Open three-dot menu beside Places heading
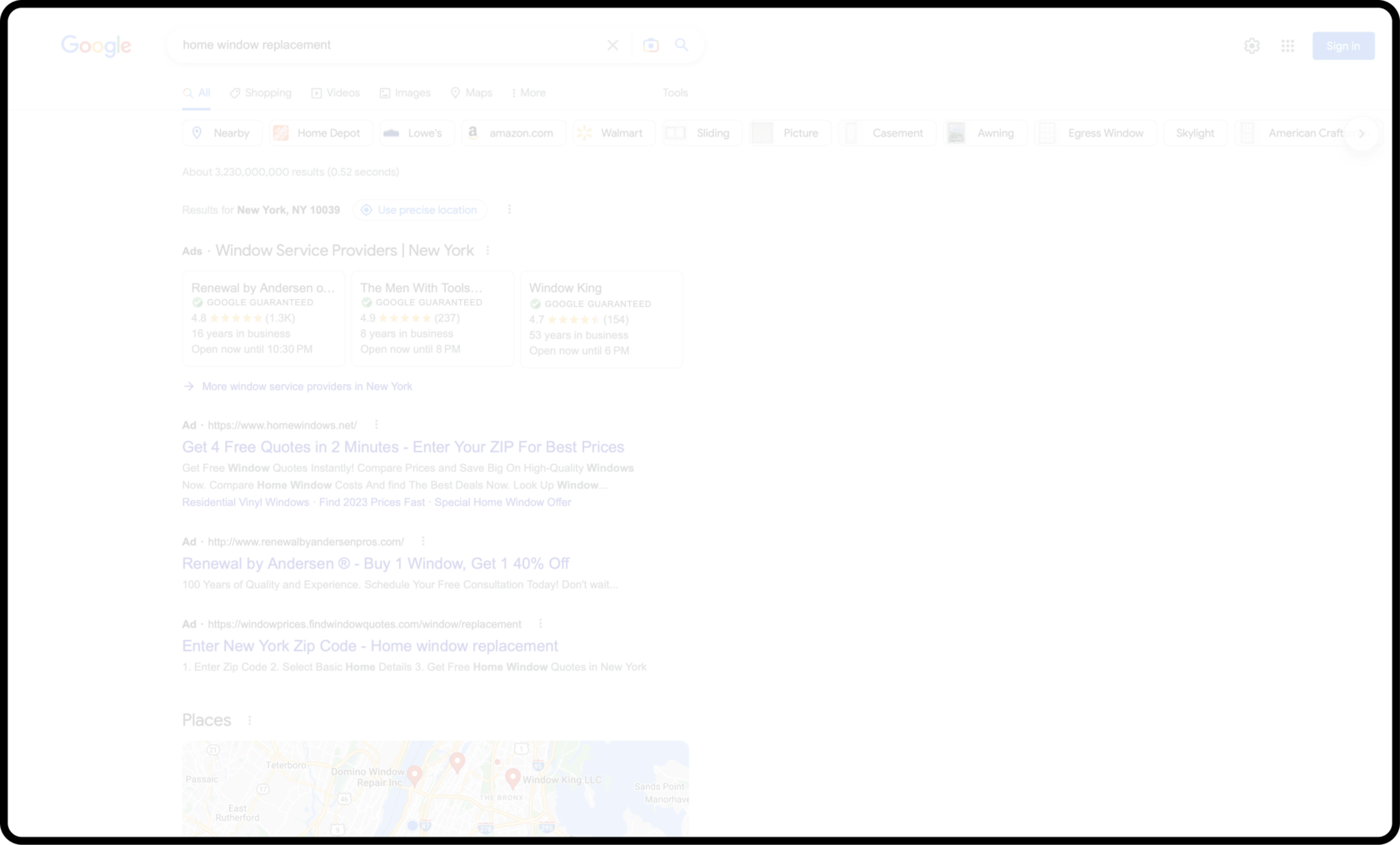 point(249,721)
